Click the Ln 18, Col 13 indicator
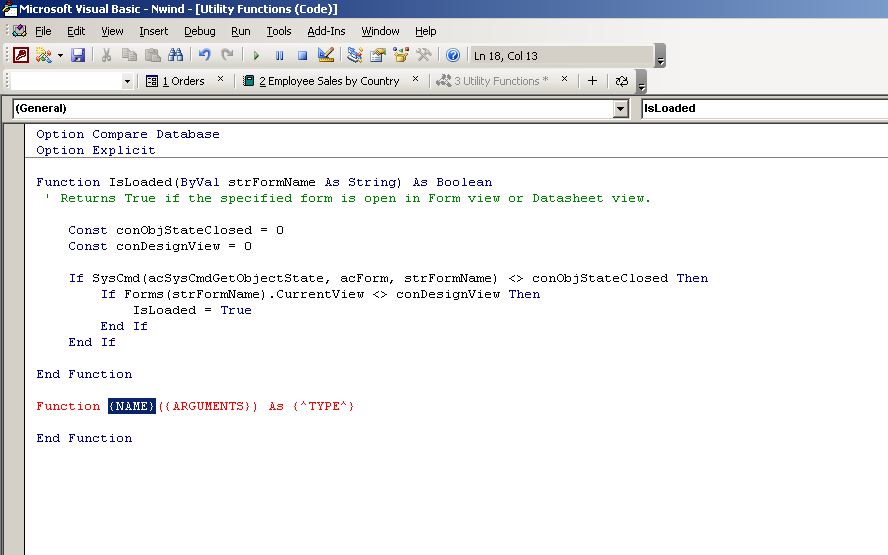Viewport: 888px width, 555px height. pyautogui.click(x=561, y=56)
